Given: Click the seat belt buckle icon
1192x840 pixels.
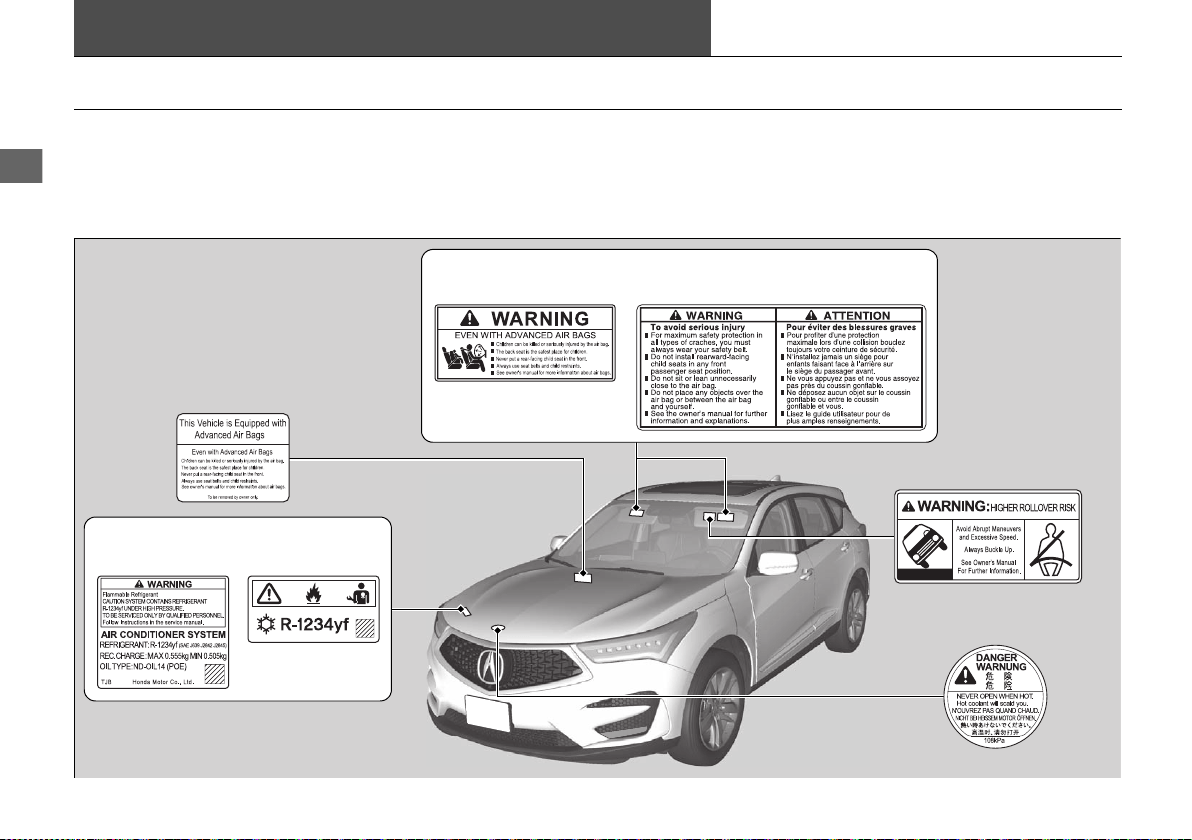Looking at the screenshot, I should pos(1052,549).
